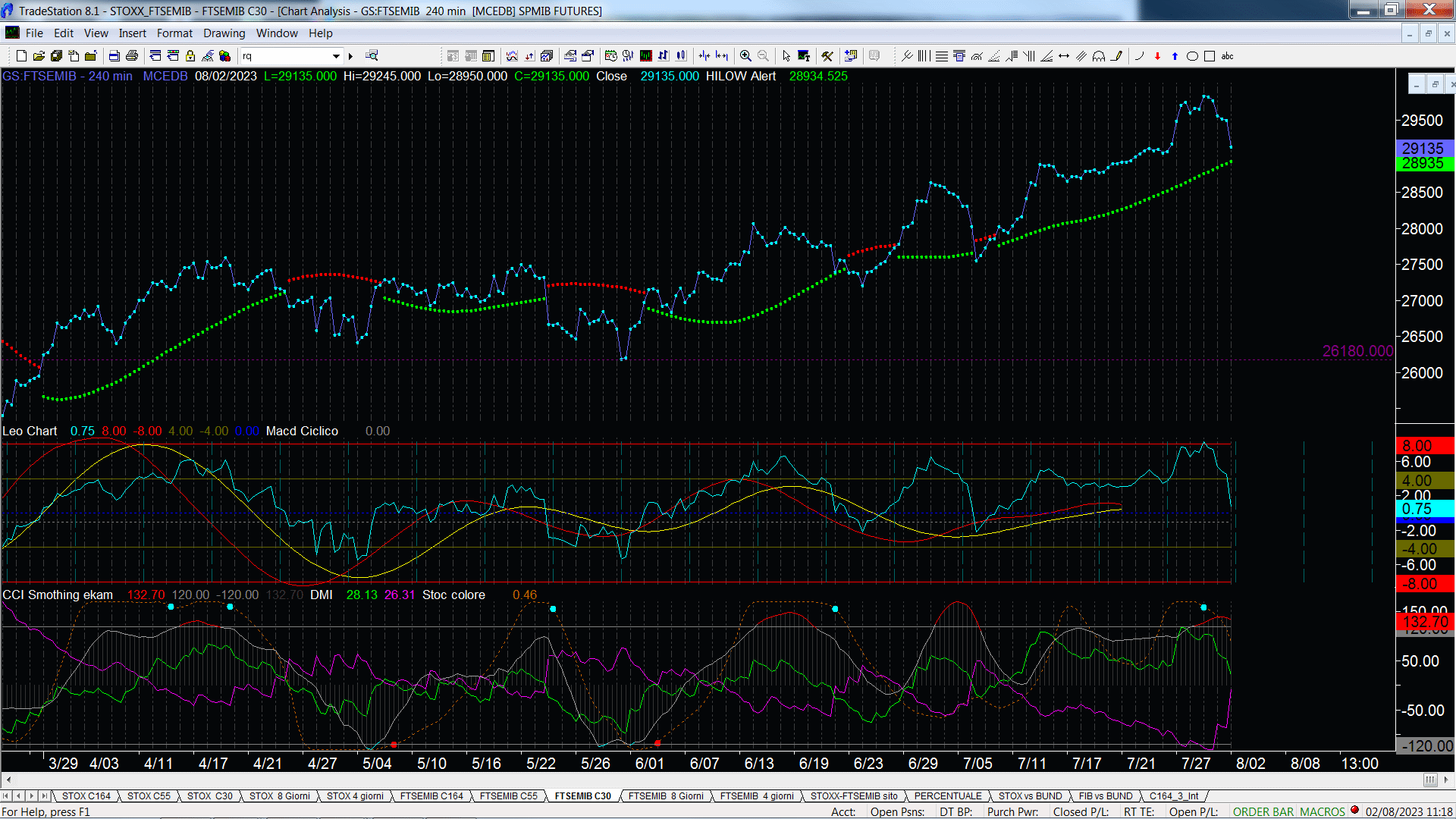Viewport: 1456px width, 819px height.
Task: Click the horizontal scrollbar left arrow
Action: tap(8, 780)
